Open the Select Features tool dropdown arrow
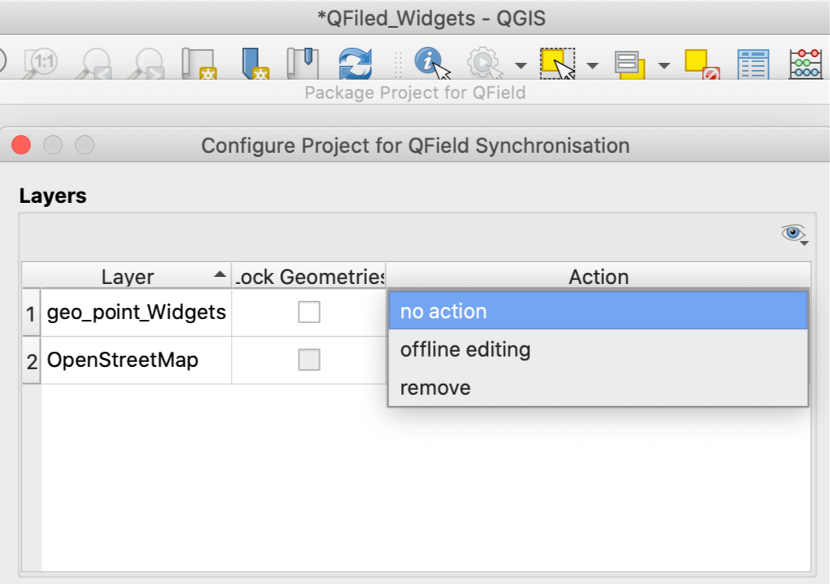Image resolution: width=830 pixels, height=584 pixels. tap(593, 66)
